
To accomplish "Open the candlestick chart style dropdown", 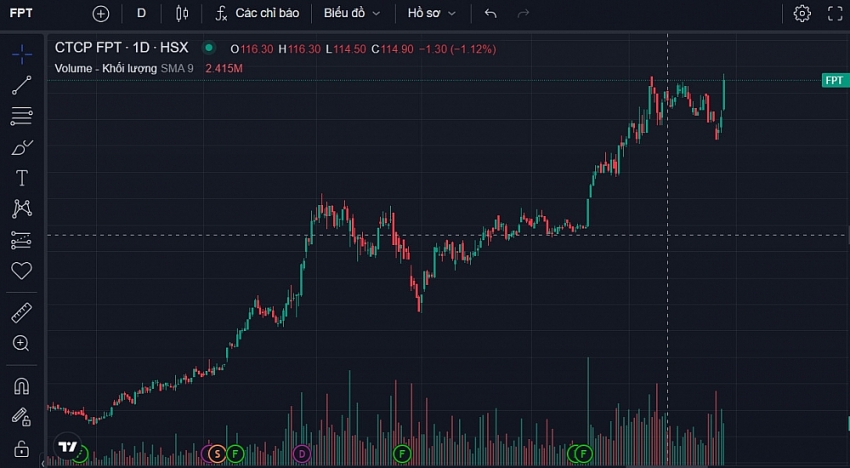I will 181,14.
